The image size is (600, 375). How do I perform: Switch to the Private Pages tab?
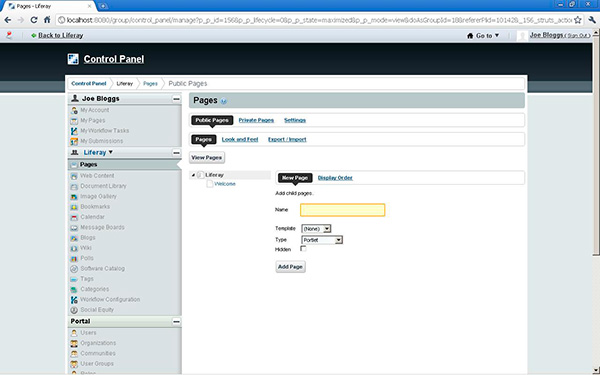(256, 120)
